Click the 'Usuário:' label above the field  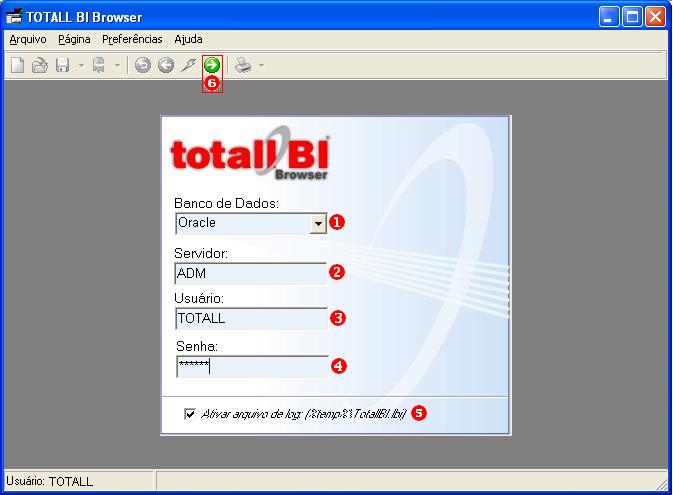199,298
